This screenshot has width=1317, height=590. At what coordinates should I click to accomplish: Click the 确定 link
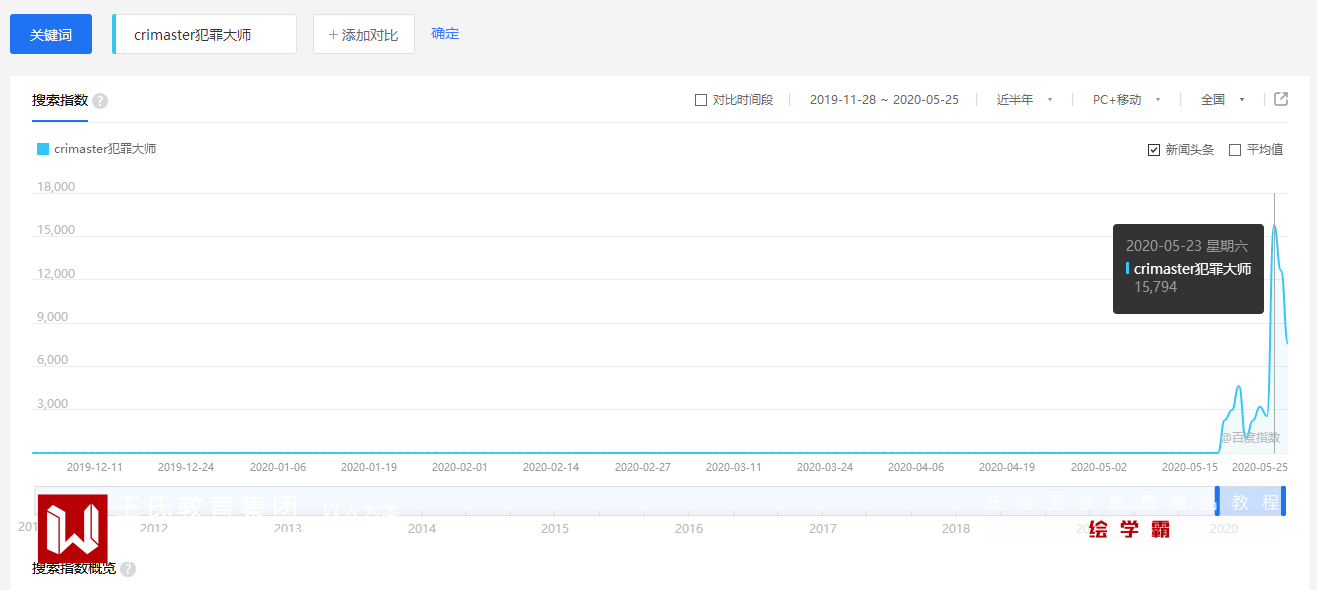pyautogui.click(x=445, y=33)
